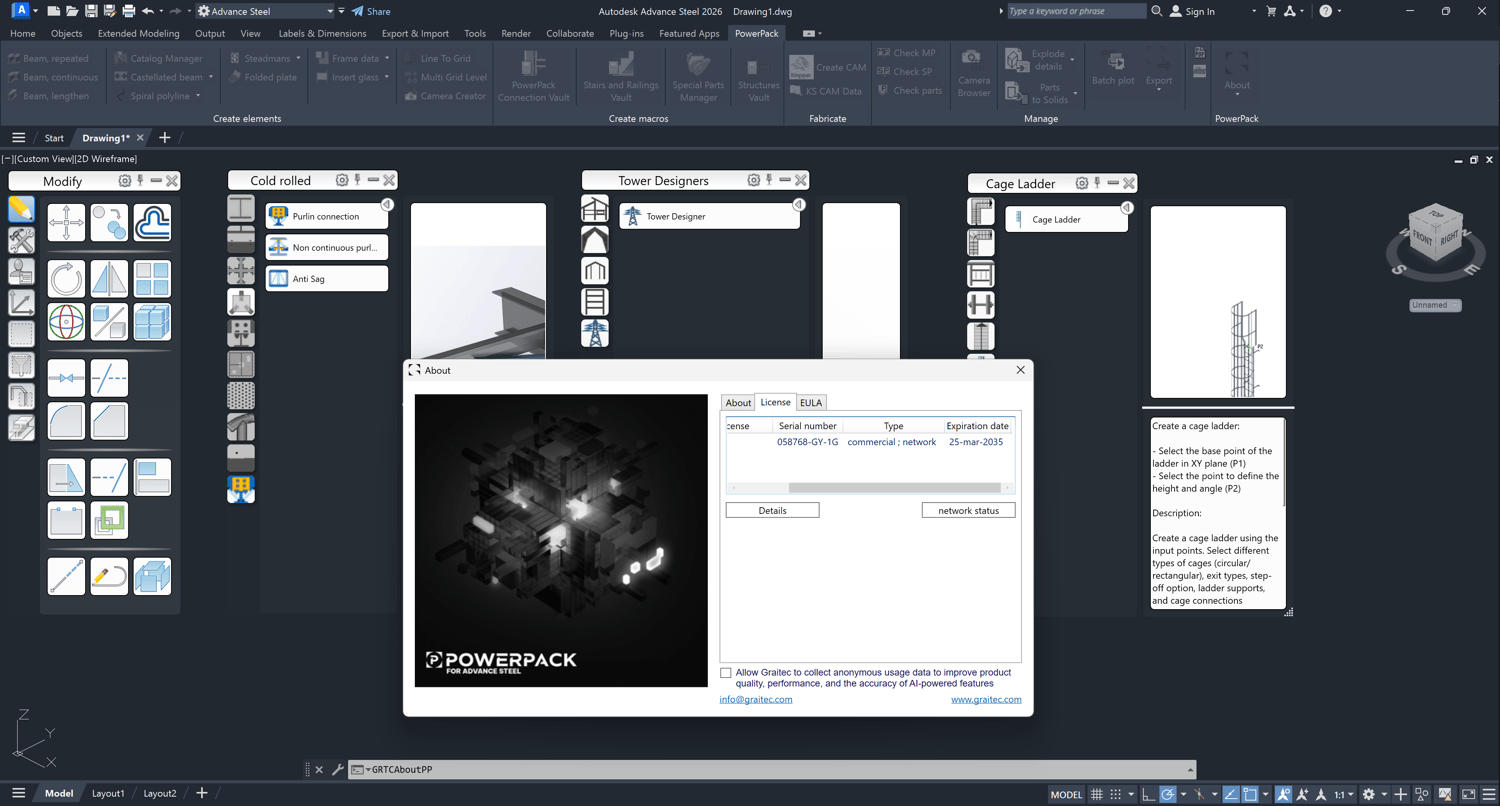Open Modify palette settings gear
The image size is (1500, 806).
124,181
